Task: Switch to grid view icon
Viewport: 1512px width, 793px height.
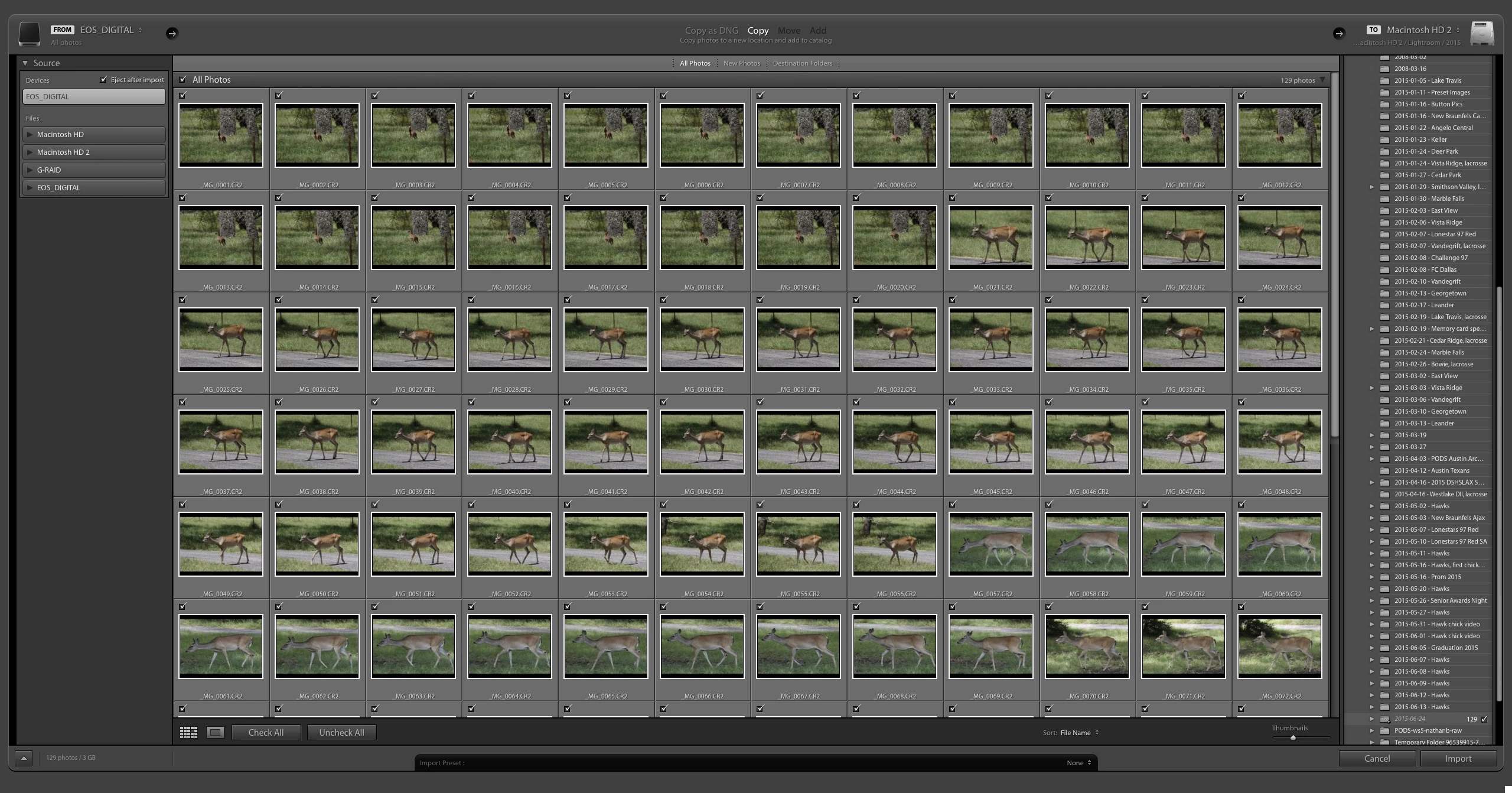Action: click(188, 733)
